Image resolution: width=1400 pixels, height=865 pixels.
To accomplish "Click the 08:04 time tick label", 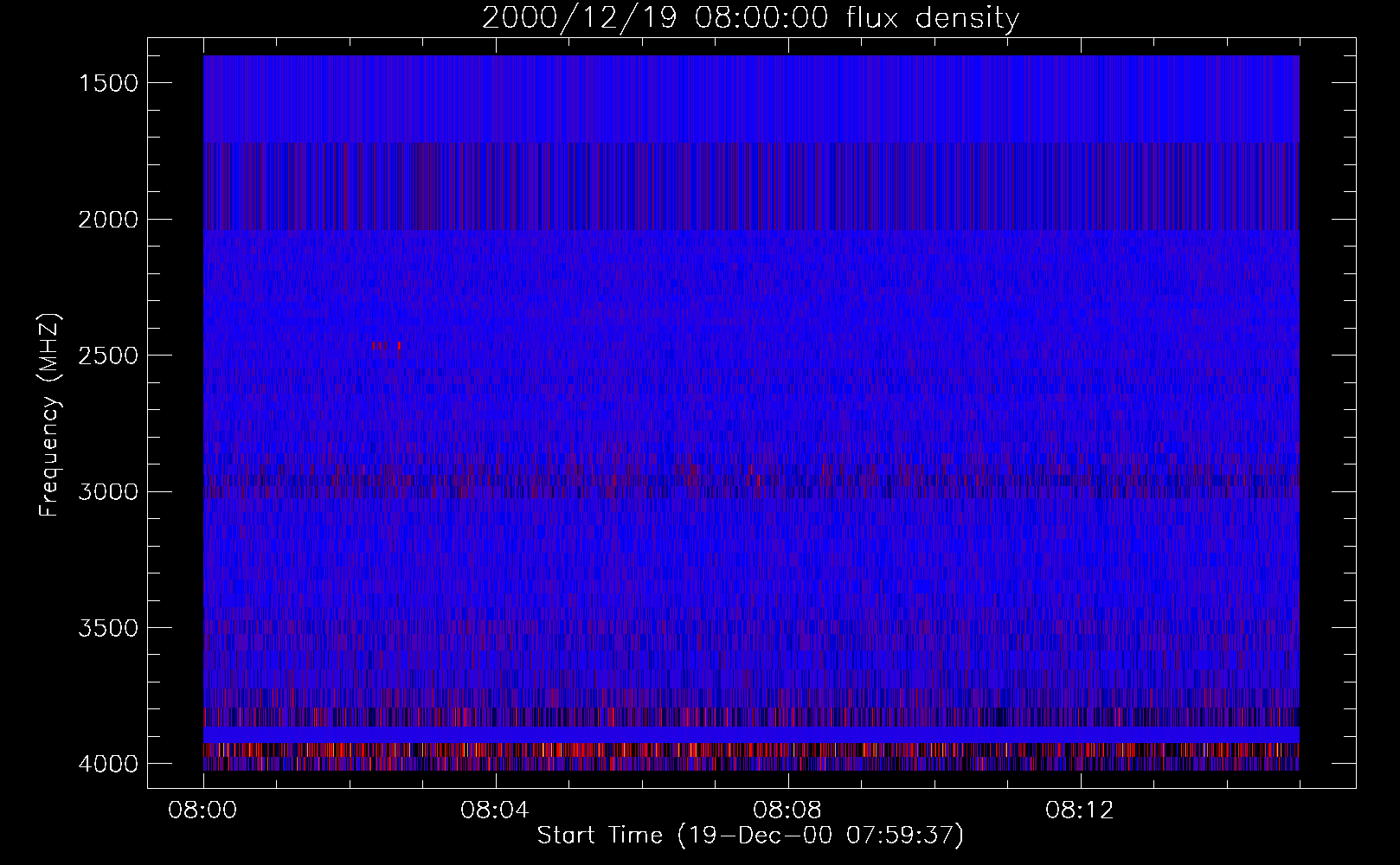I will [495, 811].
